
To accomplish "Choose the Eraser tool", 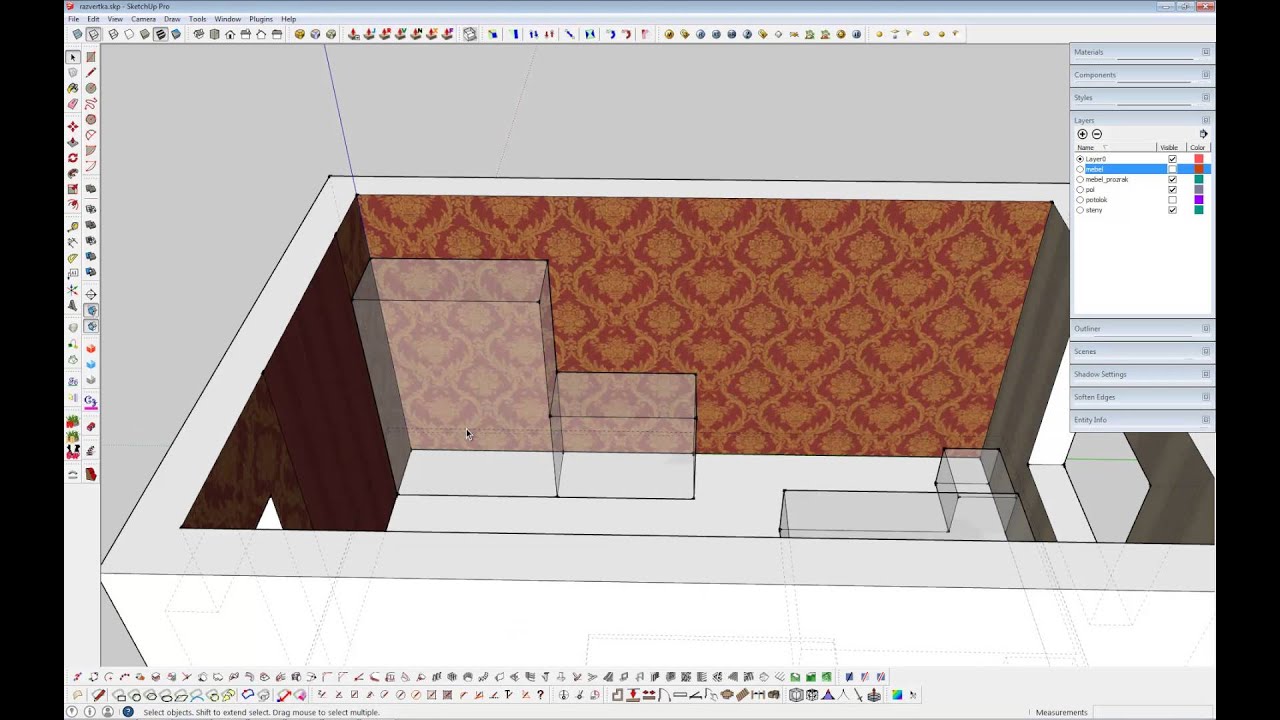I will click(x=72, y=104).
